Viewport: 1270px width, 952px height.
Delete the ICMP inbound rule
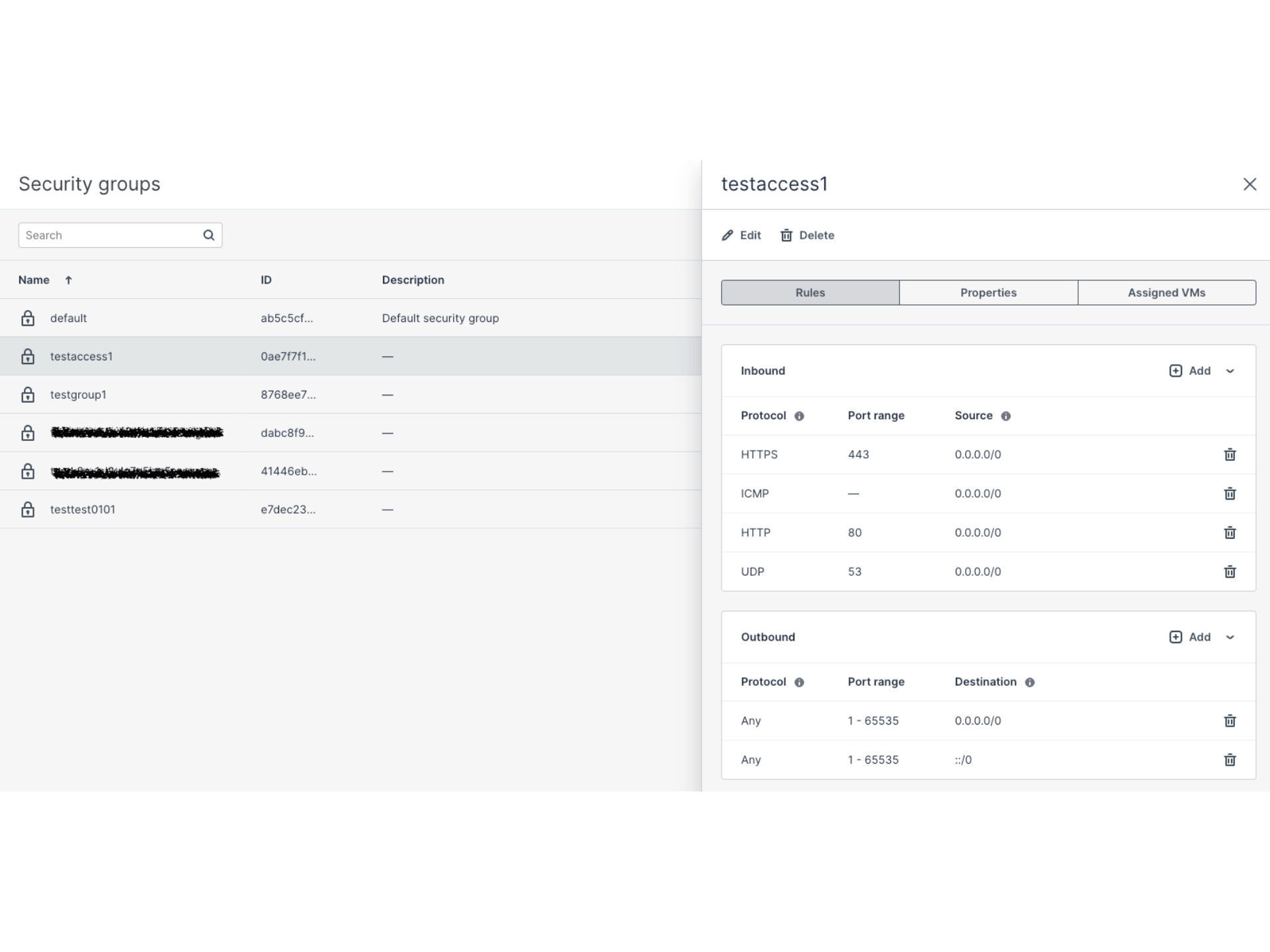click(x=1230, y=493)
